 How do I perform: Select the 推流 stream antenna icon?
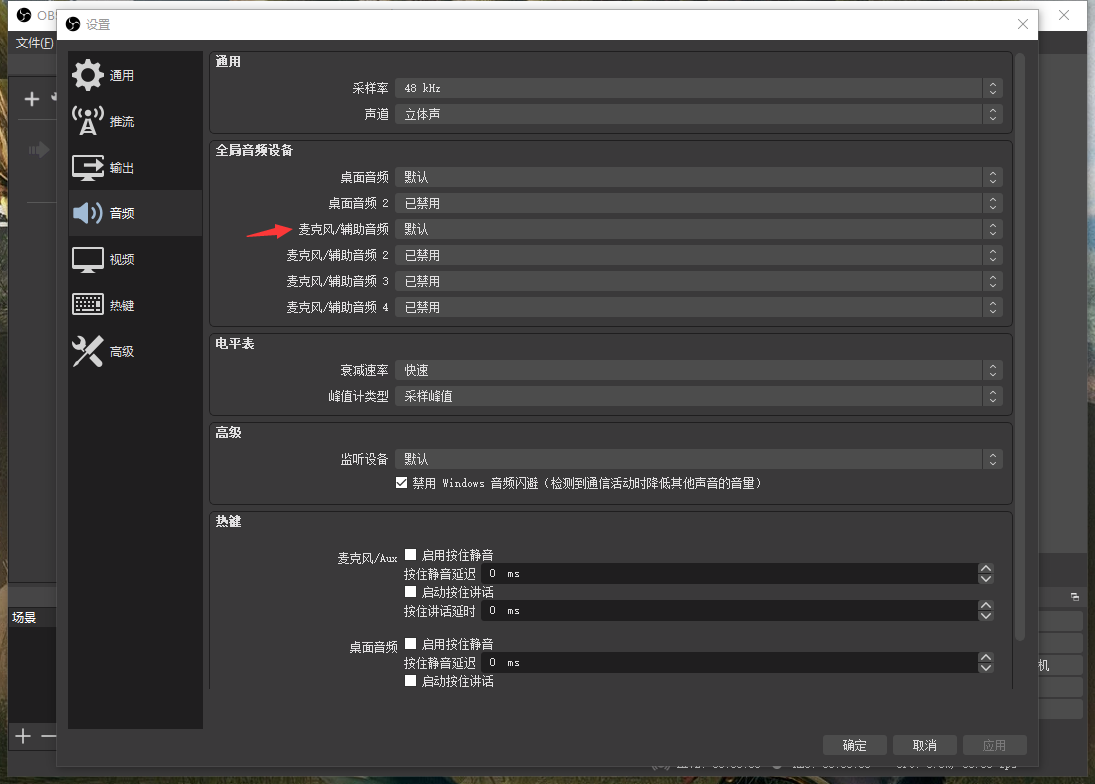(x=88, y=121)
